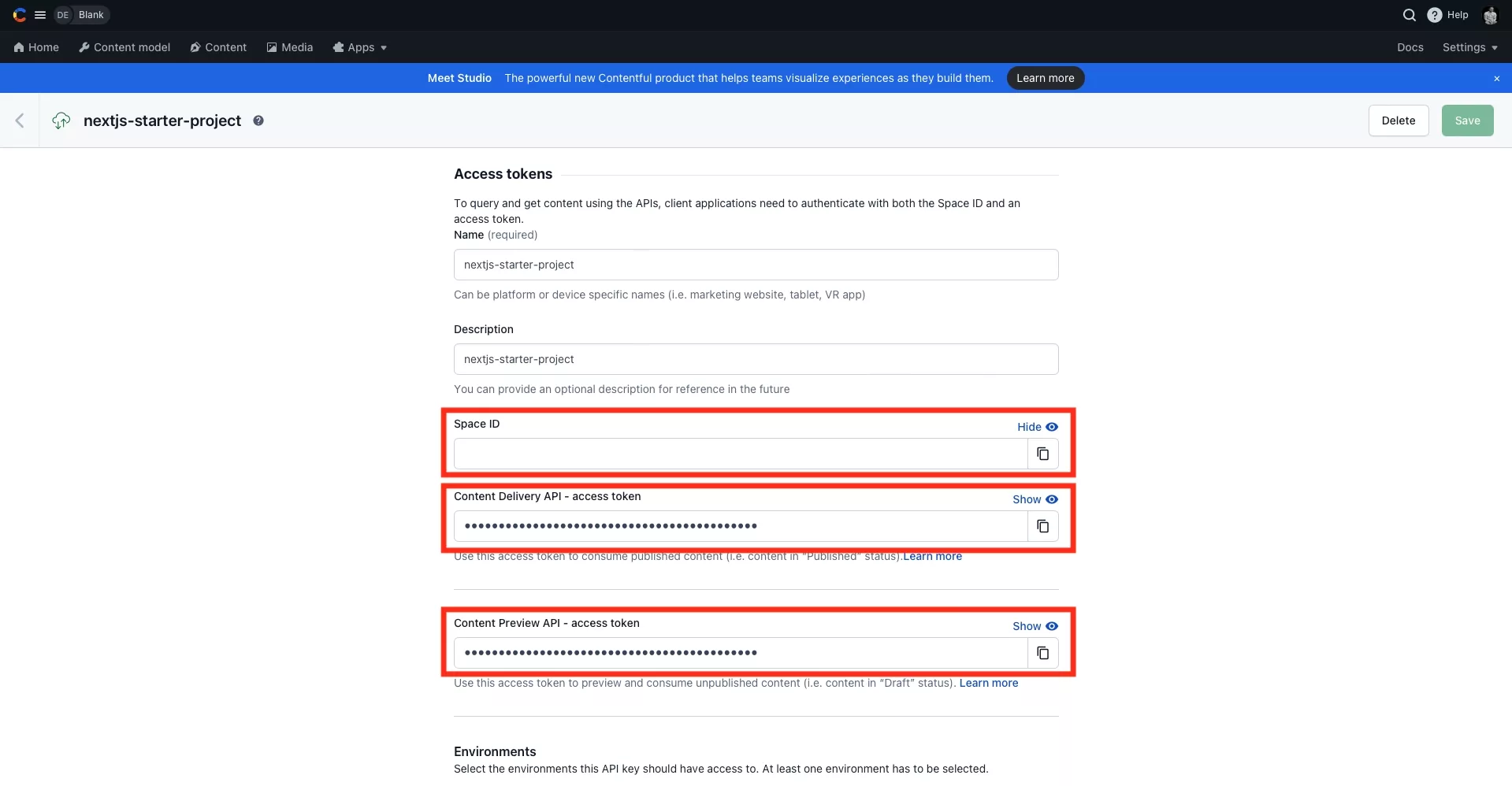
Task: Save the API key changes
Action: tap(1467, 120)
